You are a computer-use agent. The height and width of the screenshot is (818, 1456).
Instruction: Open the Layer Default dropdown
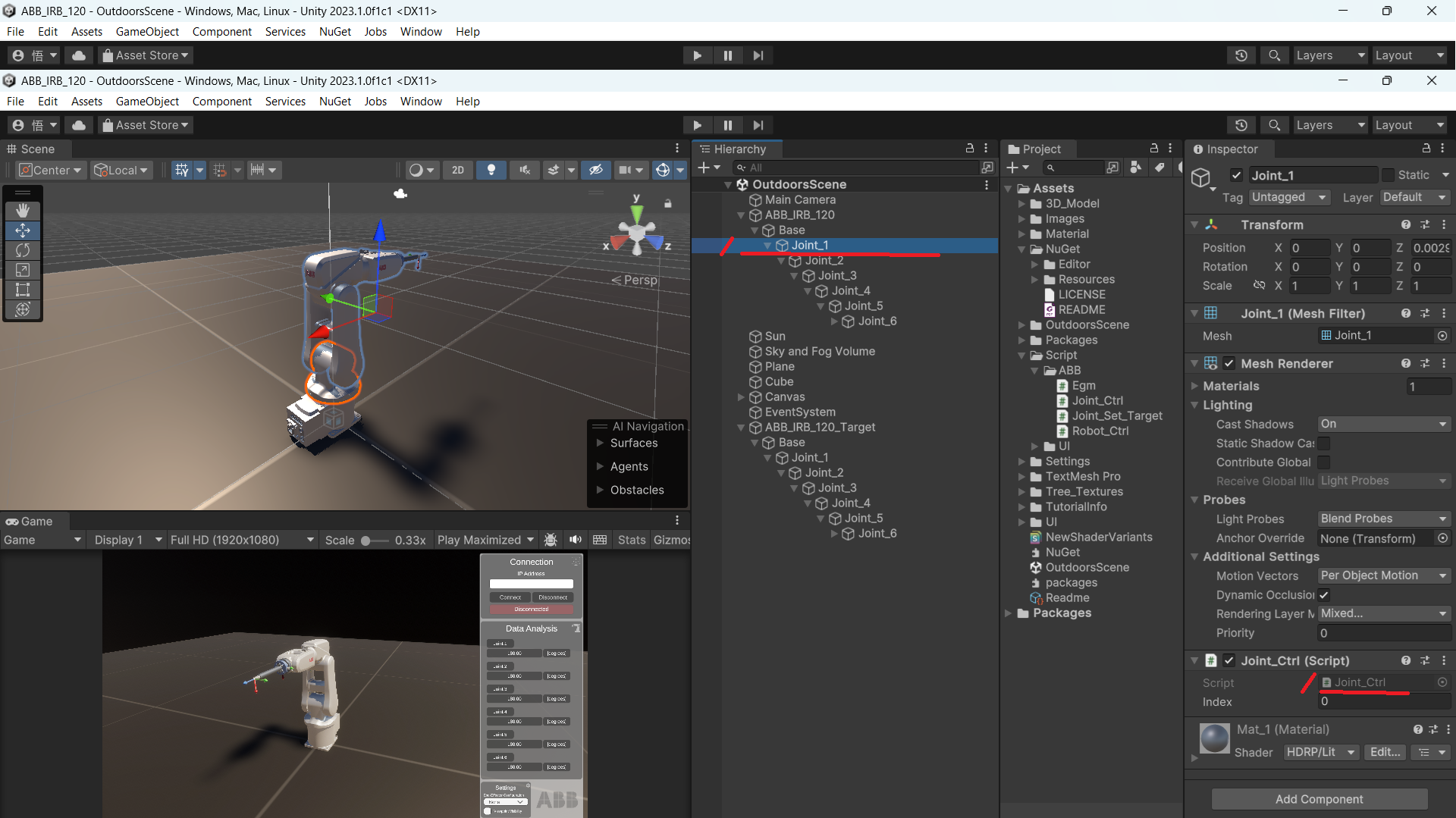click(1415, 197)
